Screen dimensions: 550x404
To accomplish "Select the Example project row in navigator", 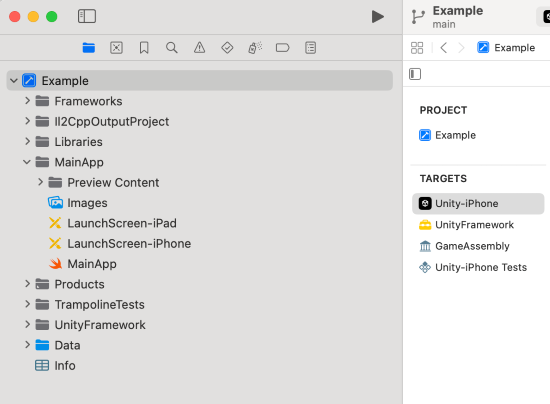I will click(x=200, y=81).
